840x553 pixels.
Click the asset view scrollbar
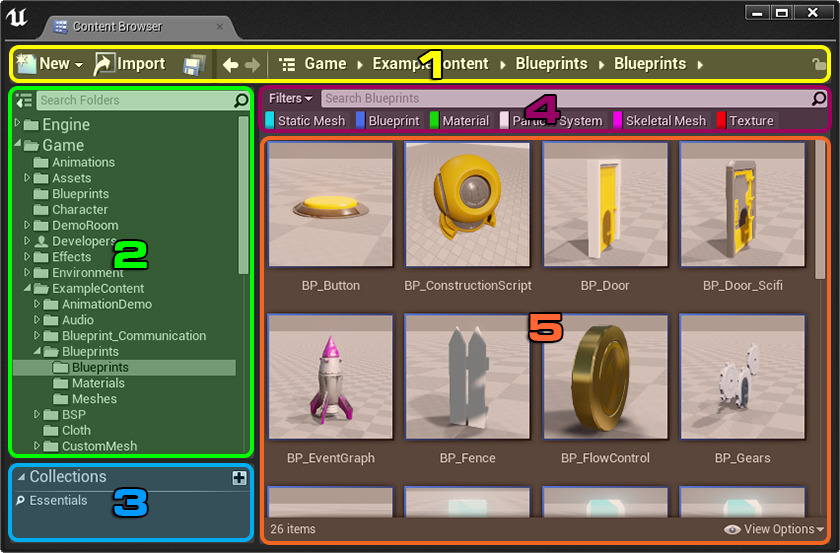tap(820, 210)
